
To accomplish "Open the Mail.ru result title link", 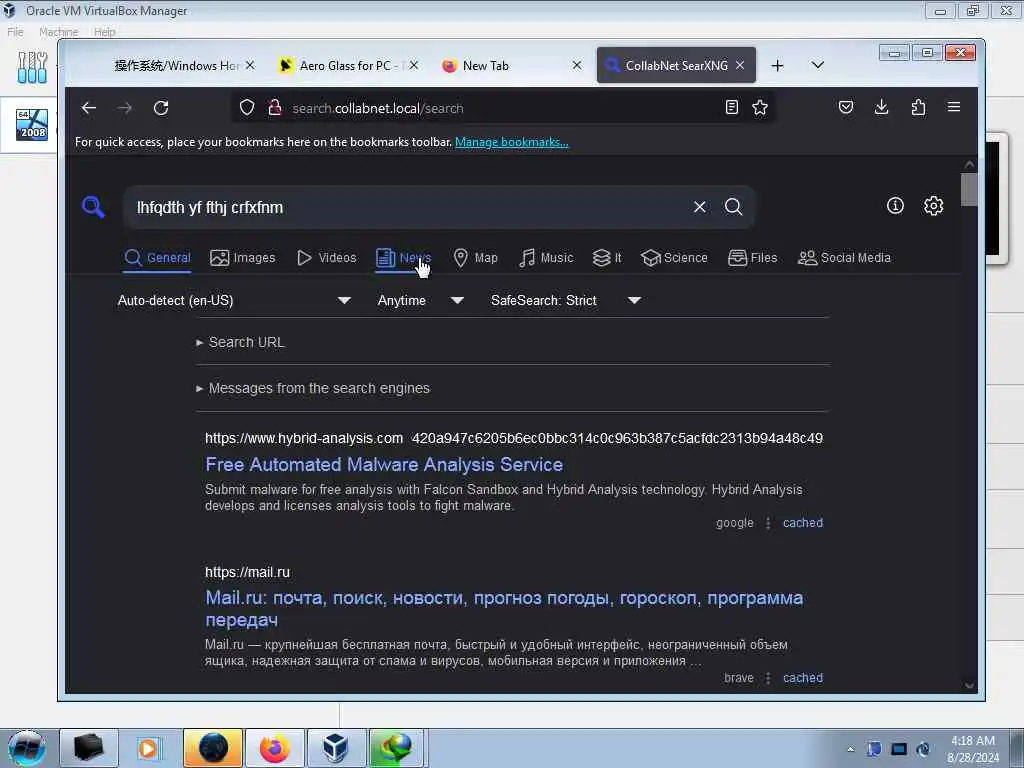I will tap(504, 609).
